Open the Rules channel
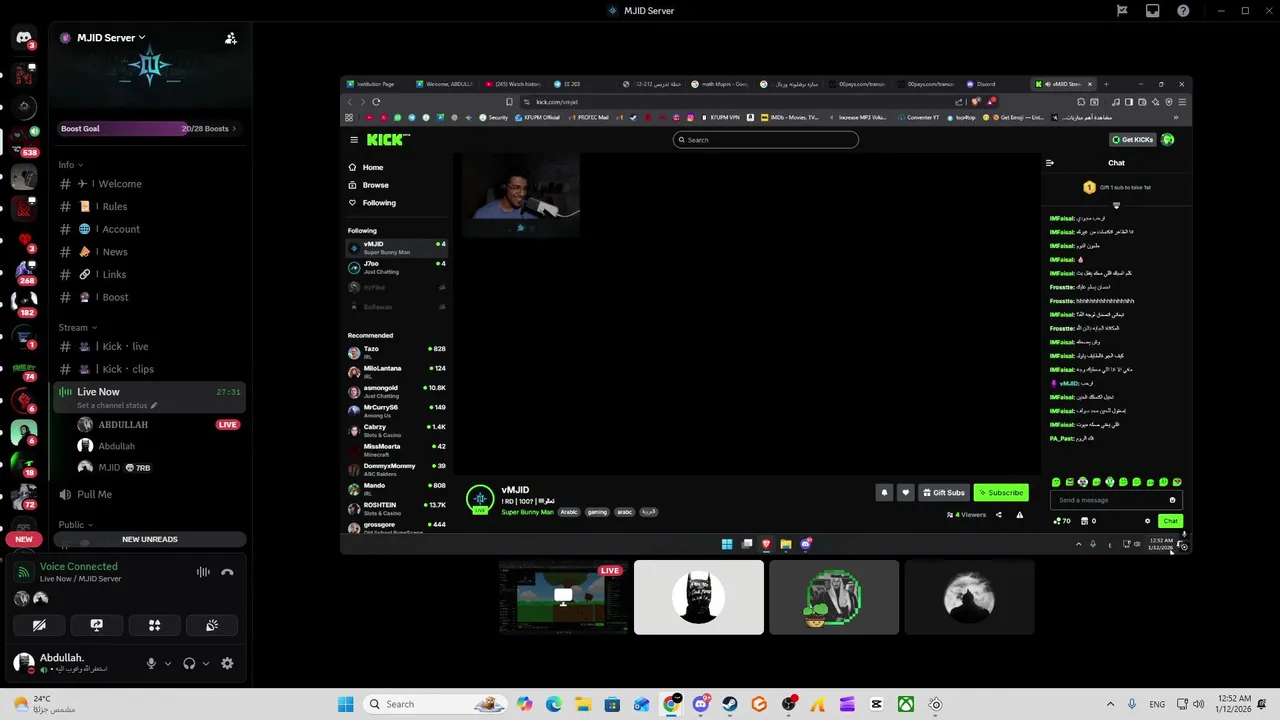Viewport: 1280px width, 720px height. (150, 206)
